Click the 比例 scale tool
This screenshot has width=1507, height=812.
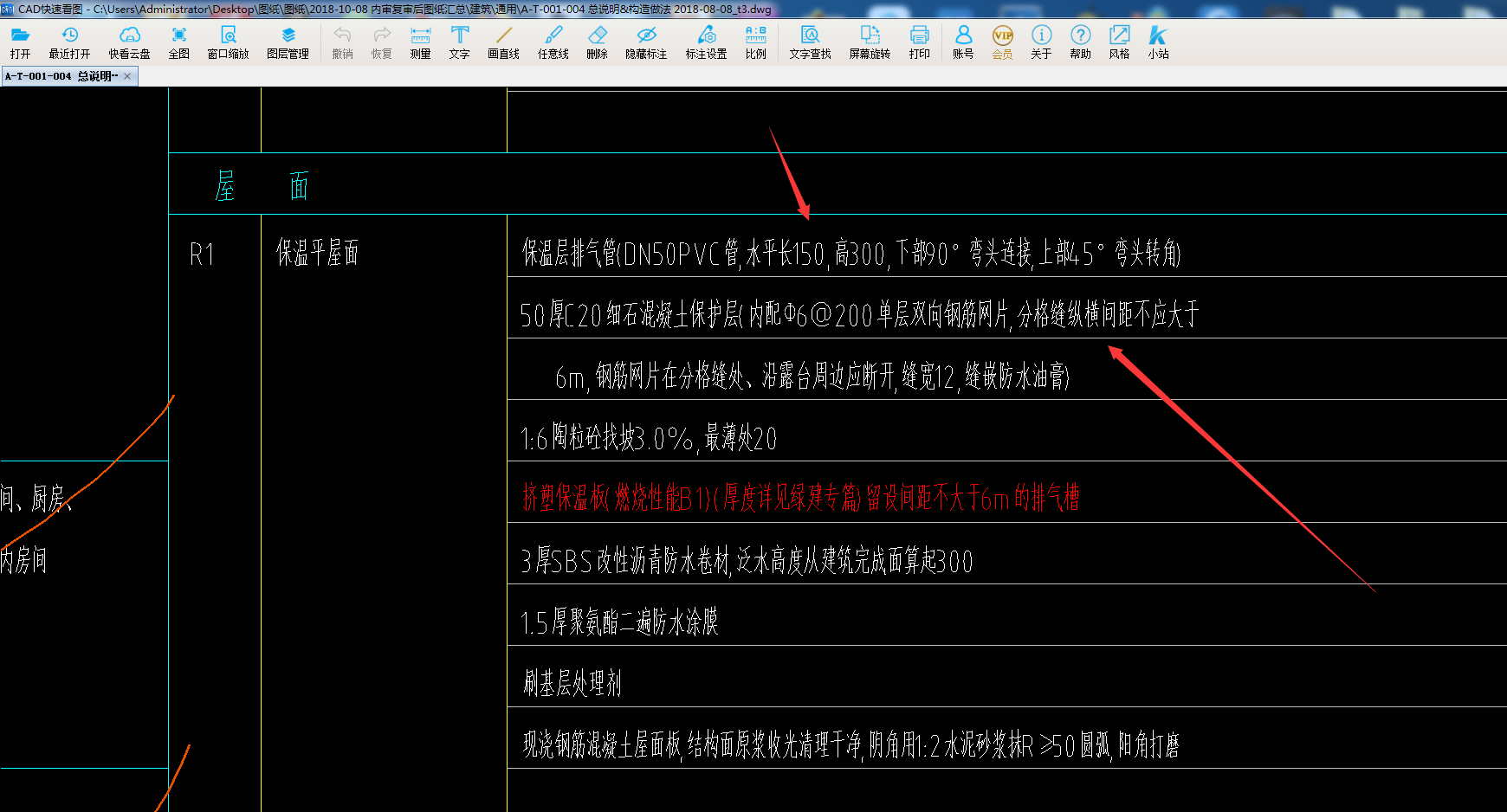click(x=756, y=42)
